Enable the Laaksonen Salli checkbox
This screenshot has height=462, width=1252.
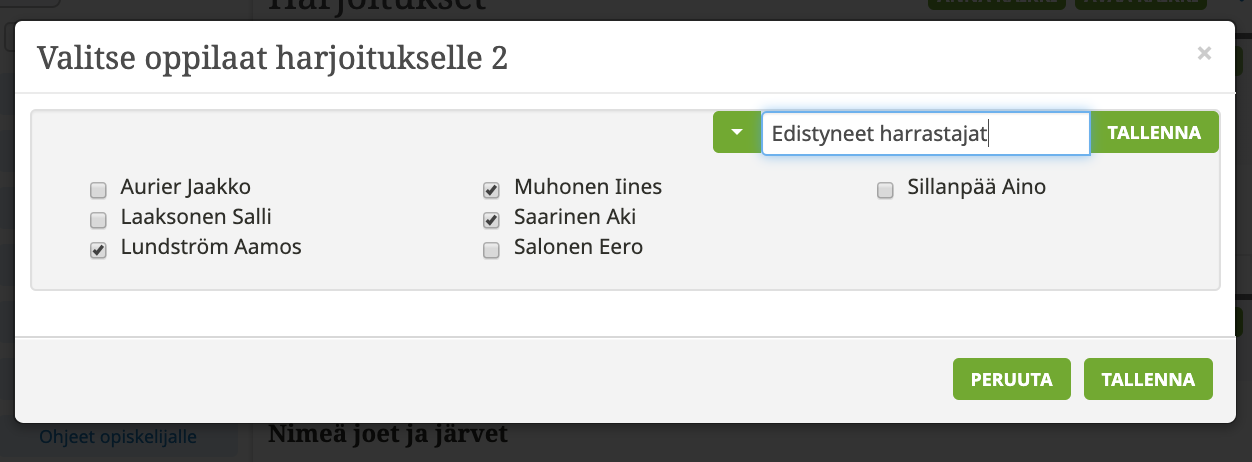pos(98,220)
